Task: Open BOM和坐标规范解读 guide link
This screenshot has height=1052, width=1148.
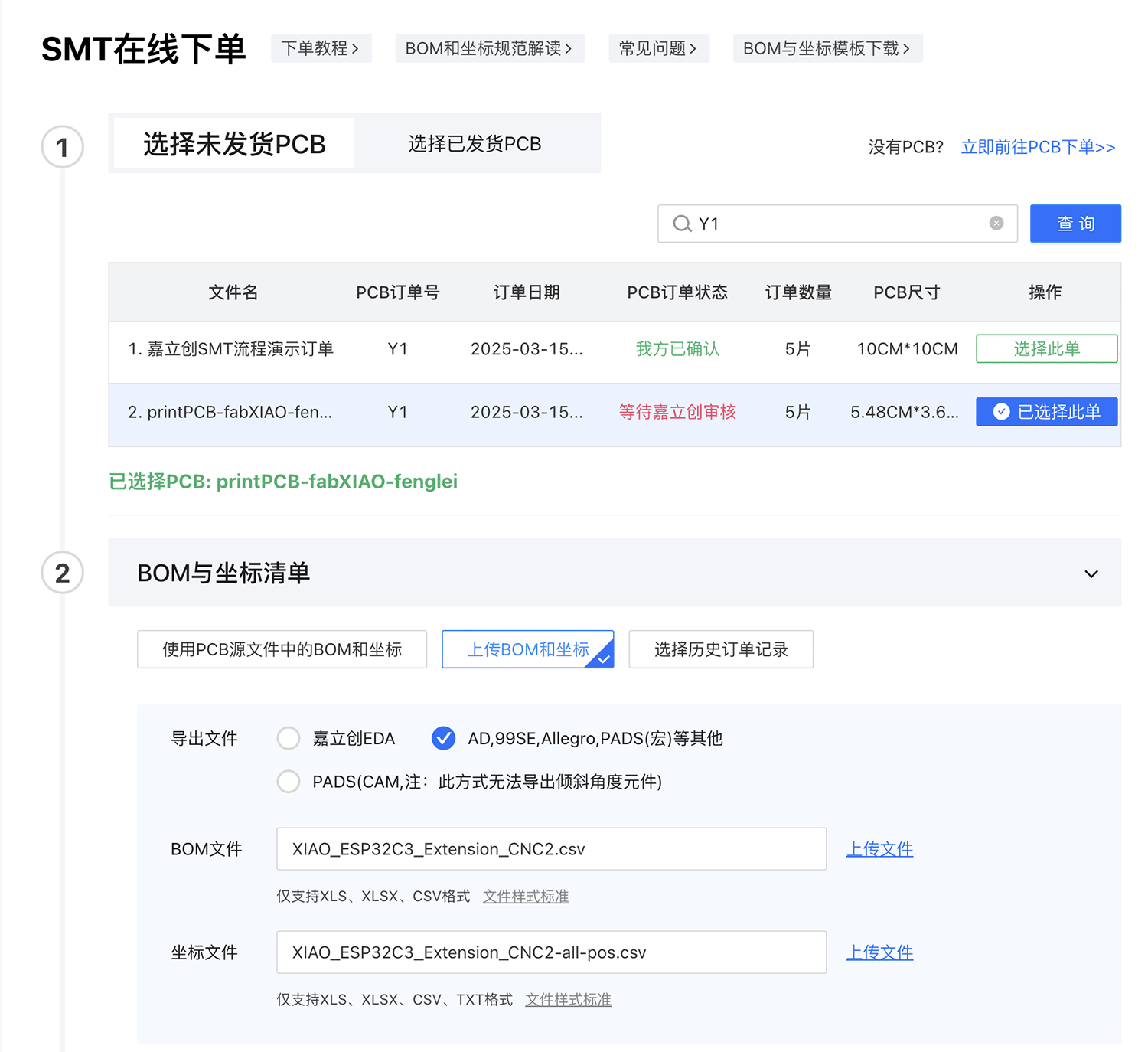Action: point(490,48)
